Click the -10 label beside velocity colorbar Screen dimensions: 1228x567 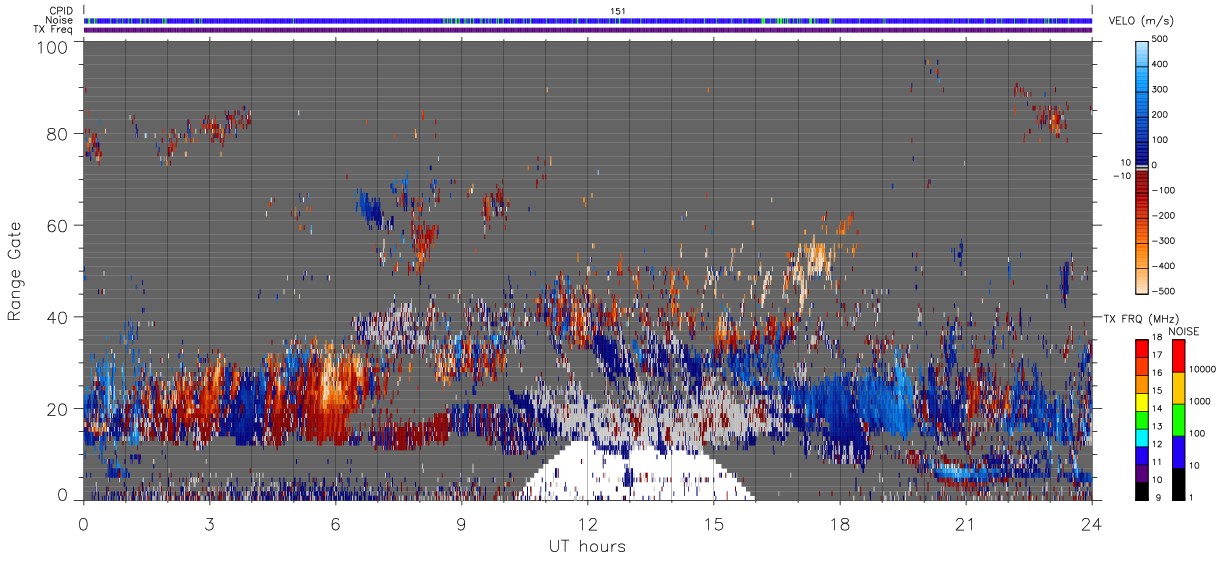(x=1122, y=176)
